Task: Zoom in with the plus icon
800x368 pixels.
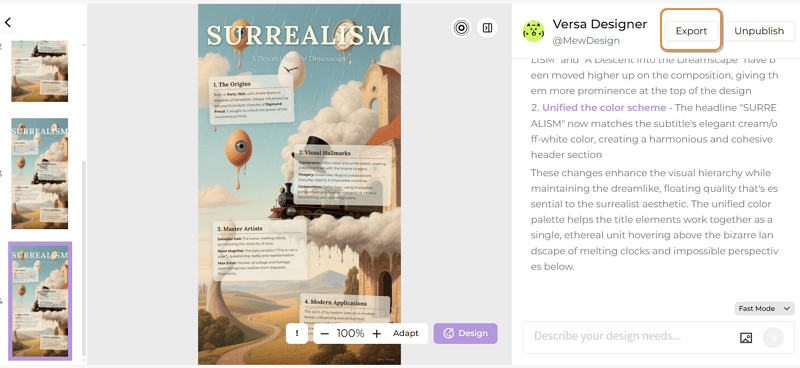Action: [x=377, y=333]
